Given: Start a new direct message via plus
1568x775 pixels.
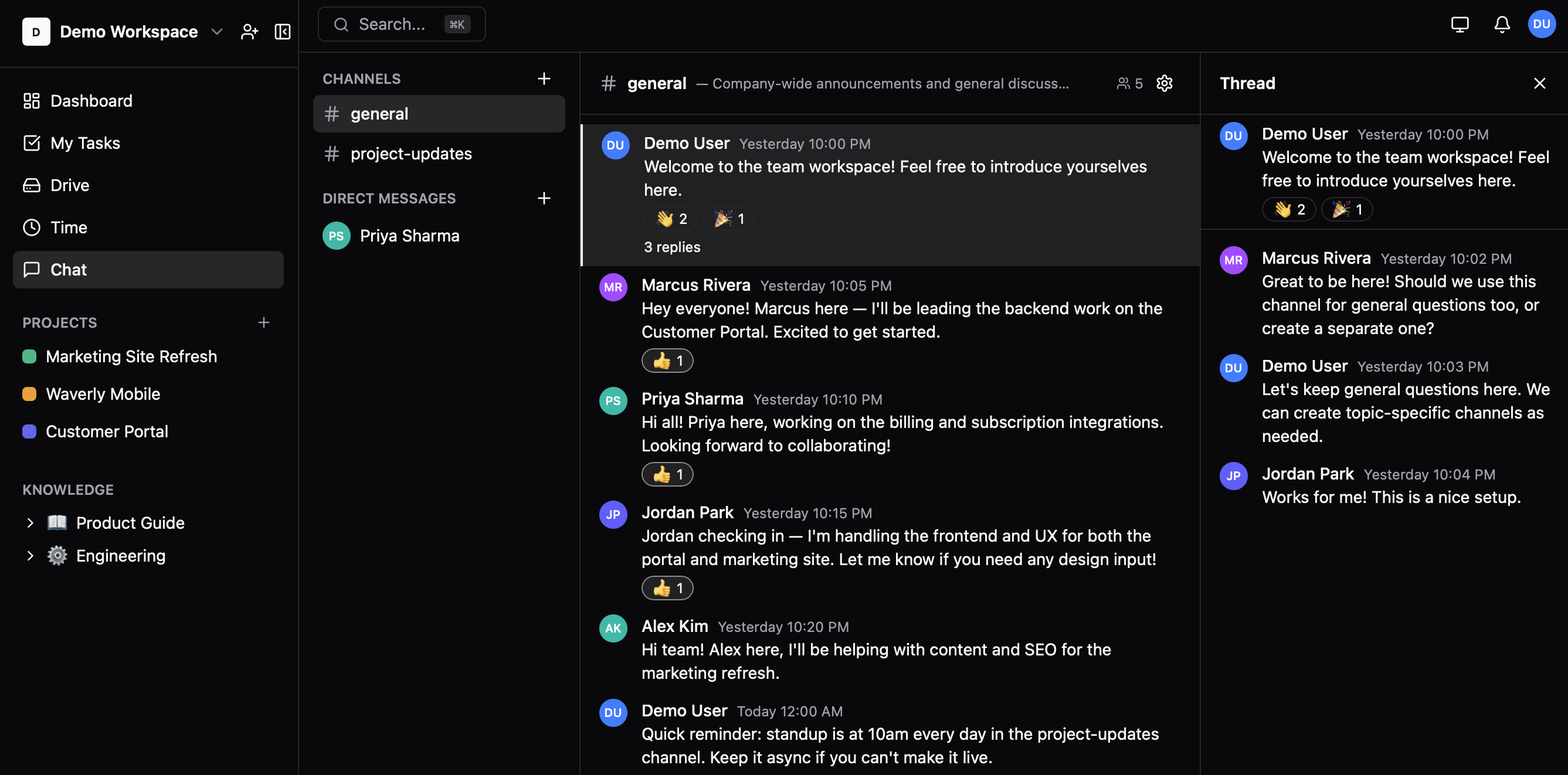Looking at the screenshot, I should click(x=544, y=198).
